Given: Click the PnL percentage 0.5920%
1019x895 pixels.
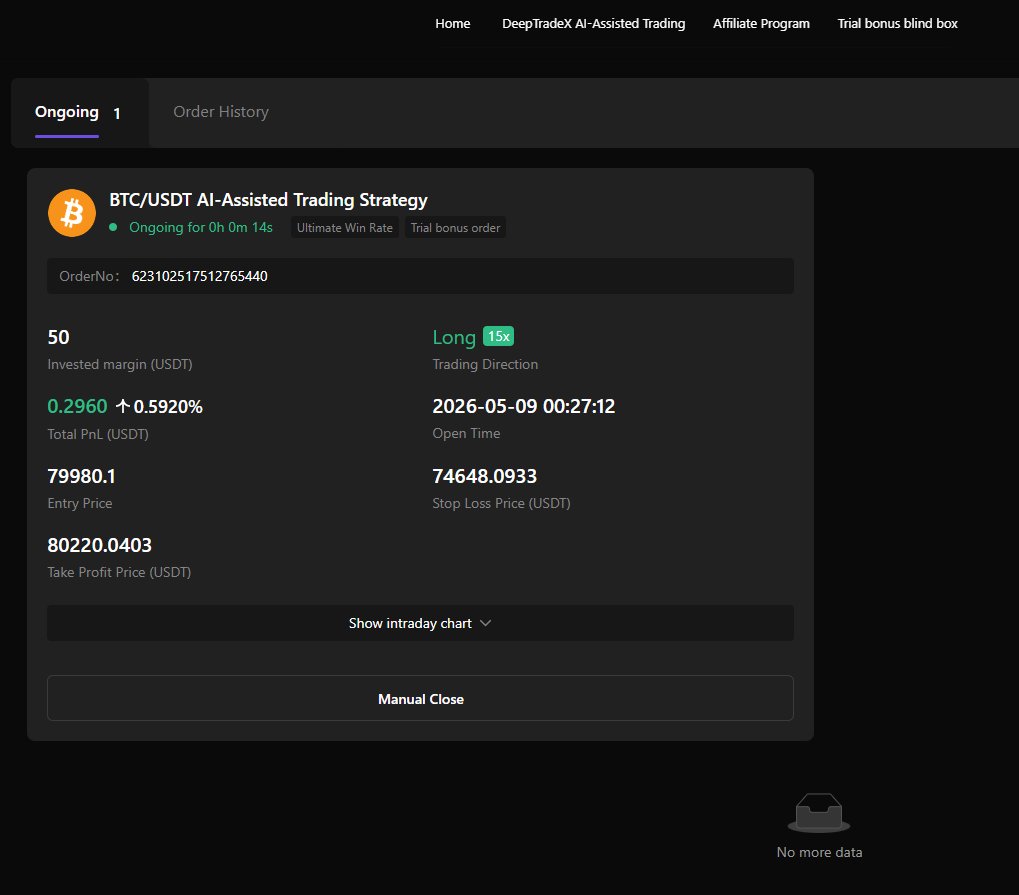Looking at the screenshot, I should (168, 407).
